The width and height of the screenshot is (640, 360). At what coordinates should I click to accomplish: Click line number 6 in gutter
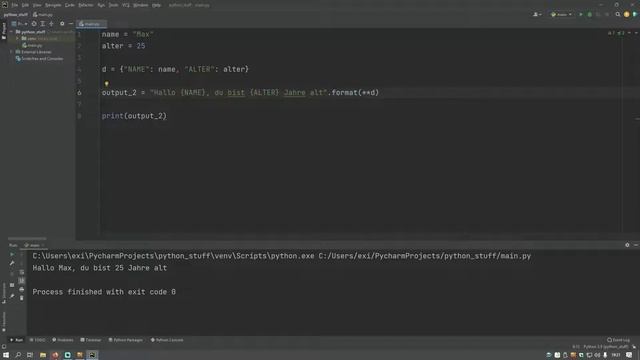[79, 93]
